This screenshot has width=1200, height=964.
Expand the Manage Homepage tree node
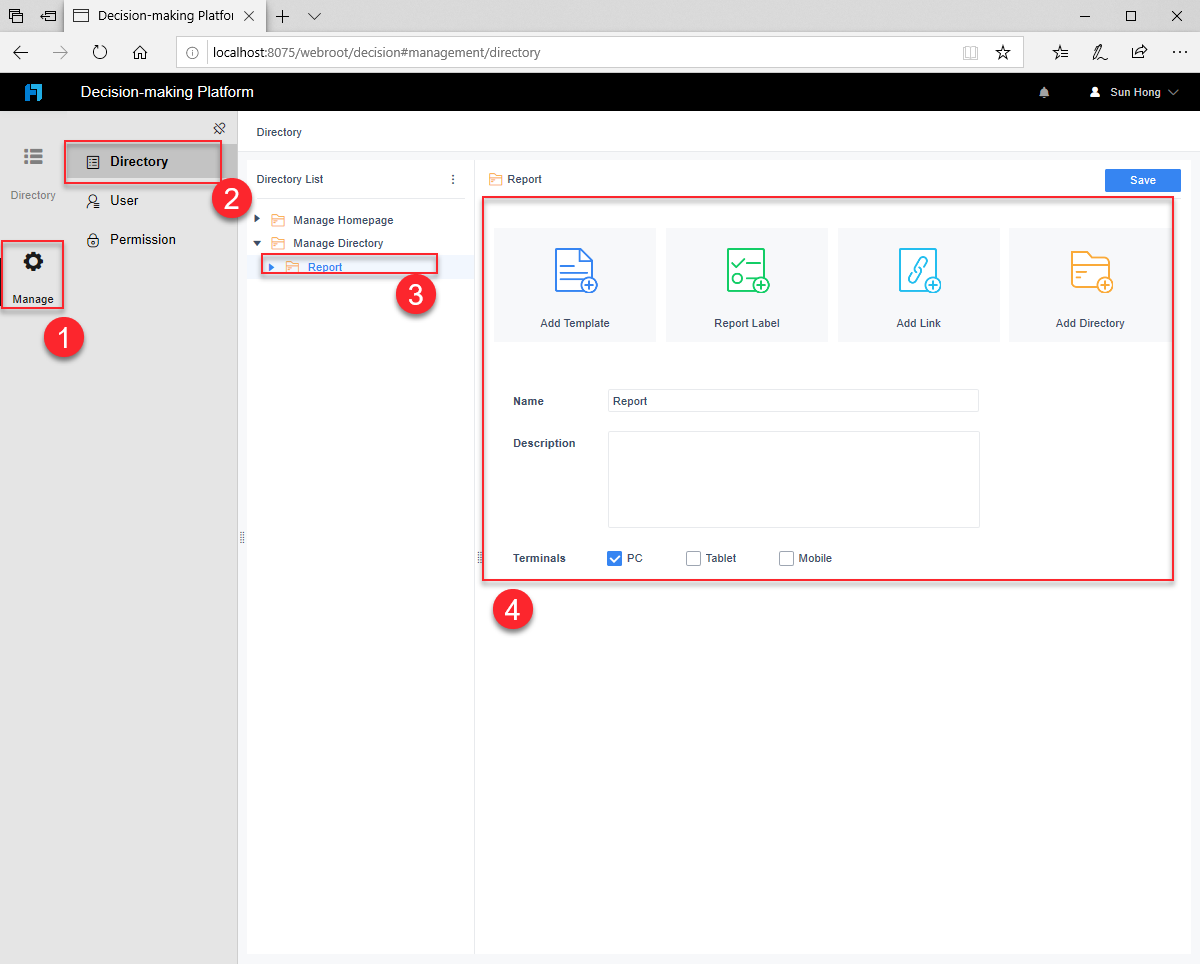(x=258, y=219)
